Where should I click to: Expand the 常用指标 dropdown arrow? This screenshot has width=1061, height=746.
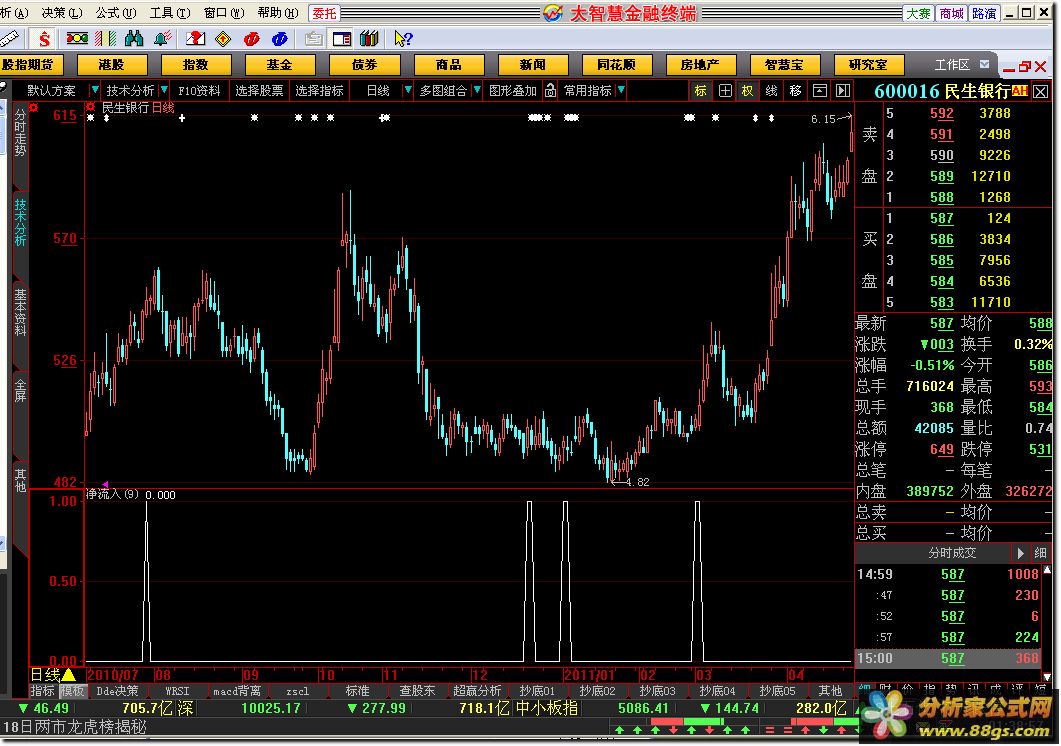(x=621, y=90)
